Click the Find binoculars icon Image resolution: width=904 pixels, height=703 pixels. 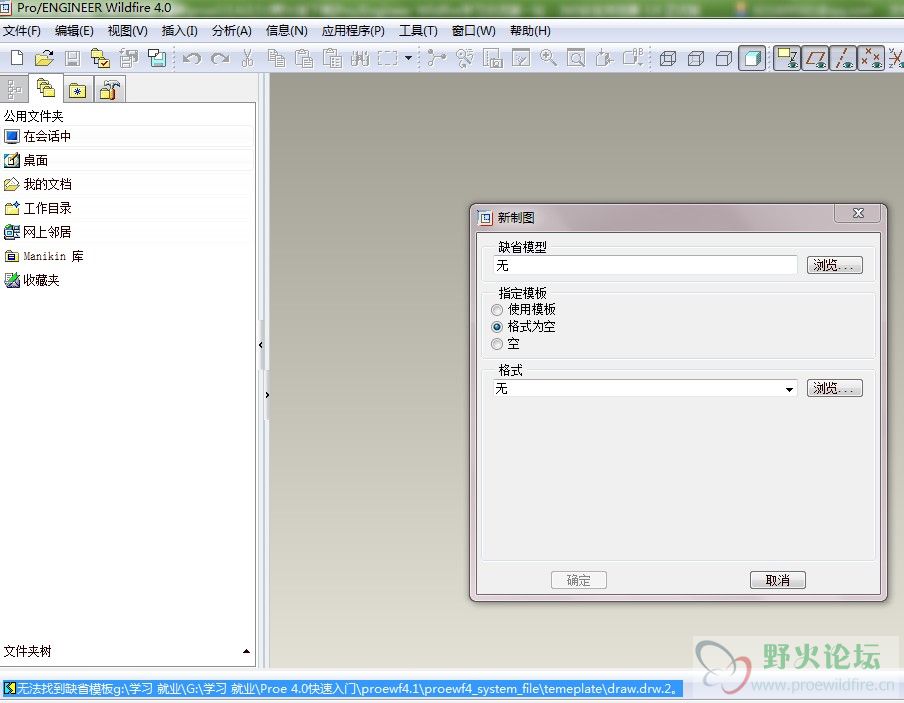pyautogui.click(x=360, y=58)
